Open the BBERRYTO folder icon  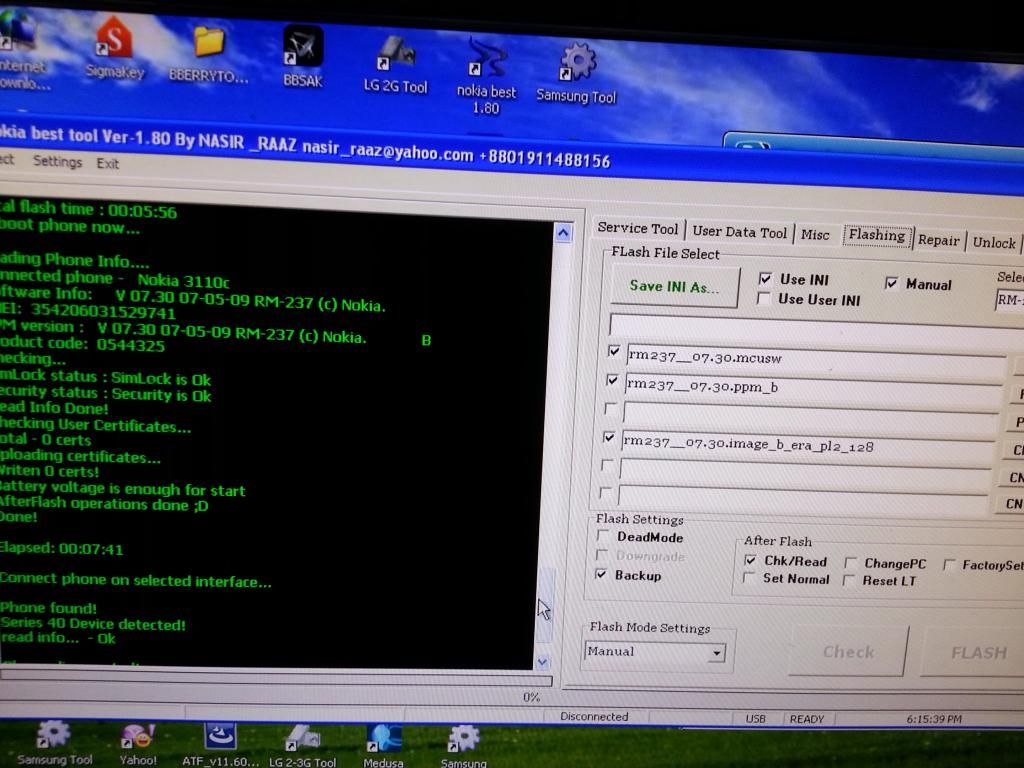pyautogui.click(x=208, y=45)
